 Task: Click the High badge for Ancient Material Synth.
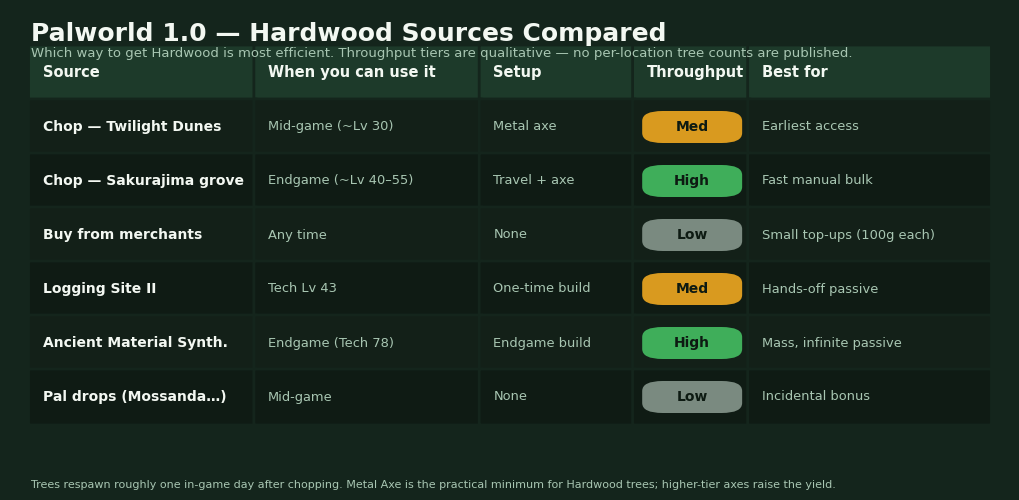692,343
